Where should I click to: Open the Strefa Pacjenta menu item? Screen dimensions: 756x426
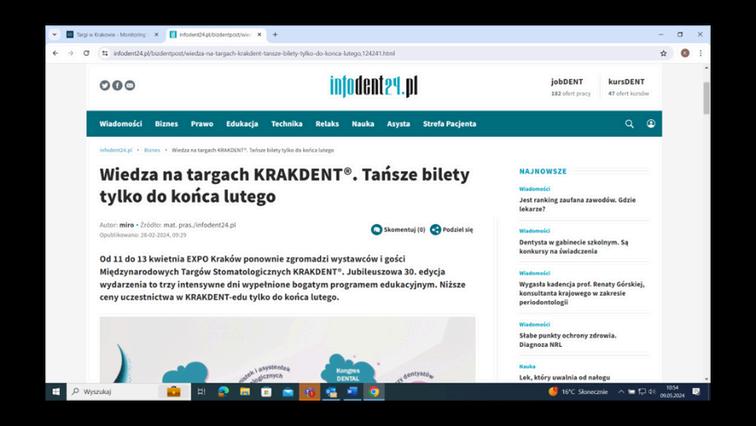click(x=449, y=124)
